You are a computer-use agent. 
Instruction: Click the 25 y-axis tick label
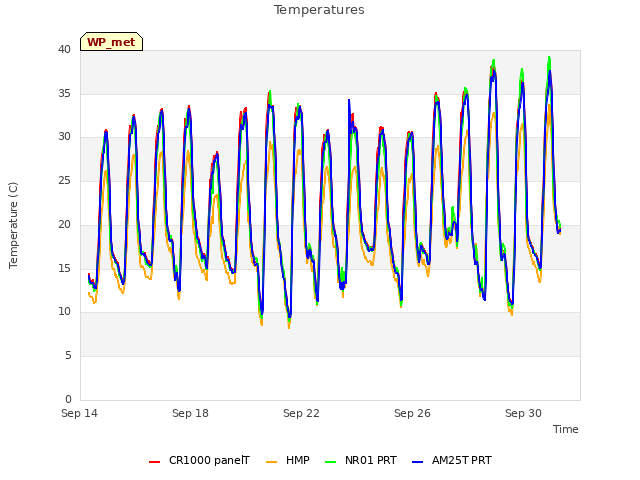(x=64, y=180)
